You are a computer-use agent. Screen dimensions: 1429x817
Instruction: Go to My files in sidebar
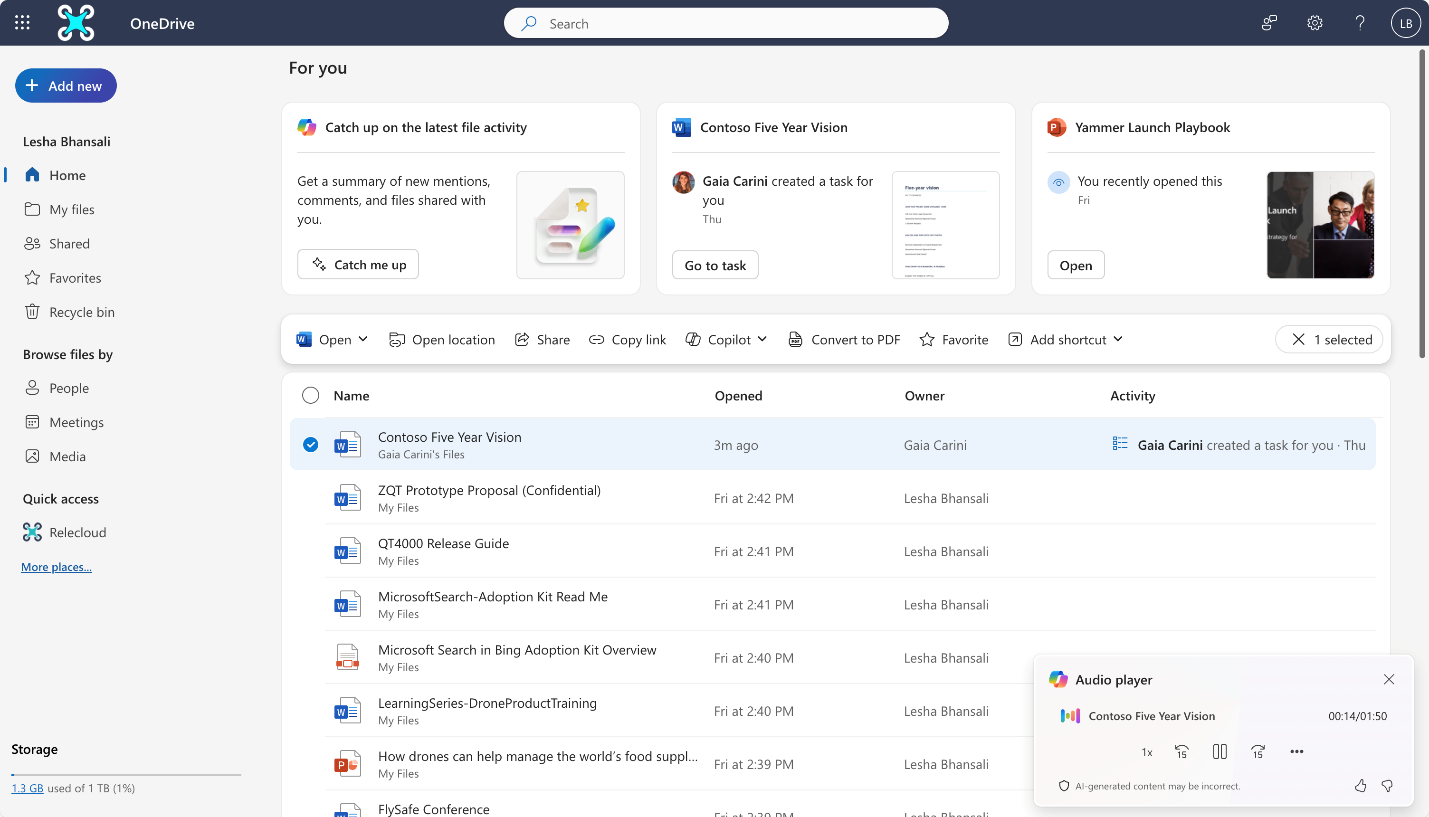pyautogui.click(x=71, y=209)
